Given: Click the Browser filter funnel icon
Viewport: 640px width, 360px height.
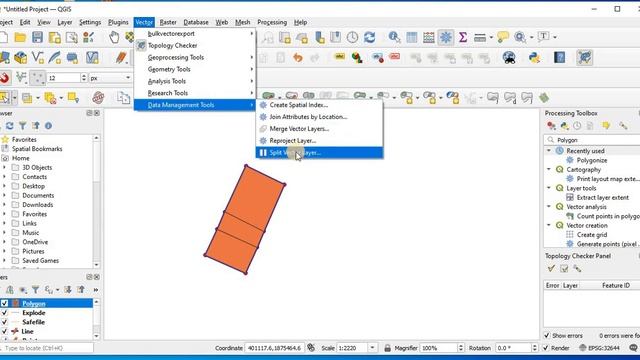Looking at the screenshot, I should click(22, 126).
